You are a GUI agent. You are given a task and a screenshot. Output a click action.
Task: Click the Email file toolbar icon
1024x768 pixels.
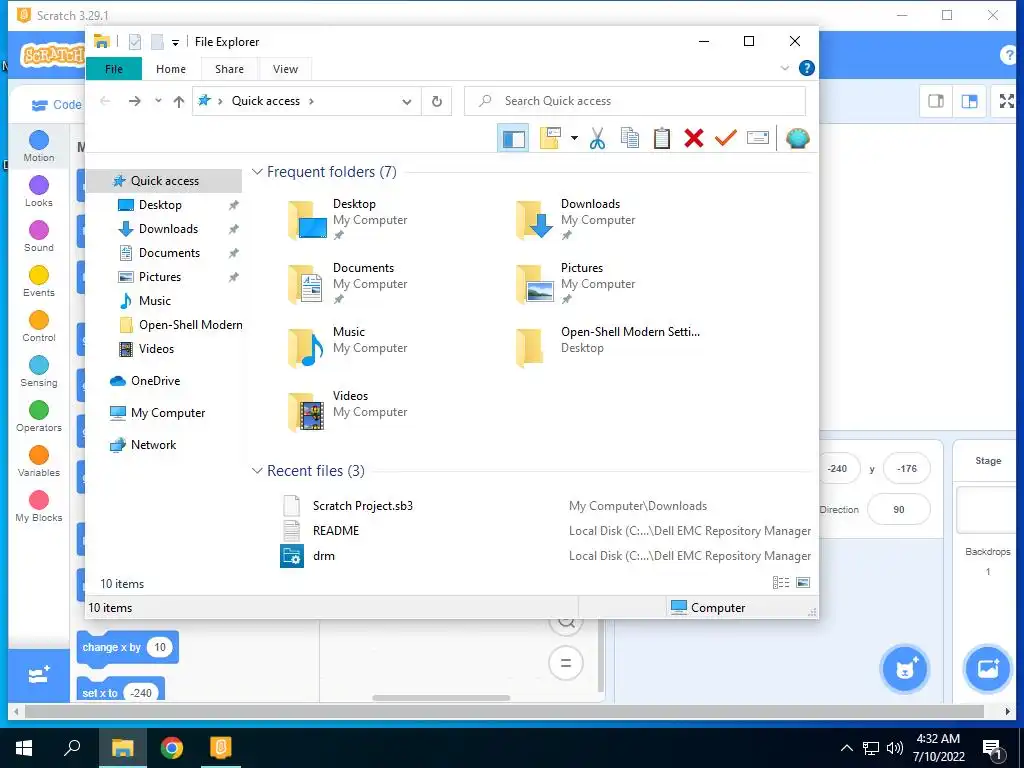(x=758, y=138)
